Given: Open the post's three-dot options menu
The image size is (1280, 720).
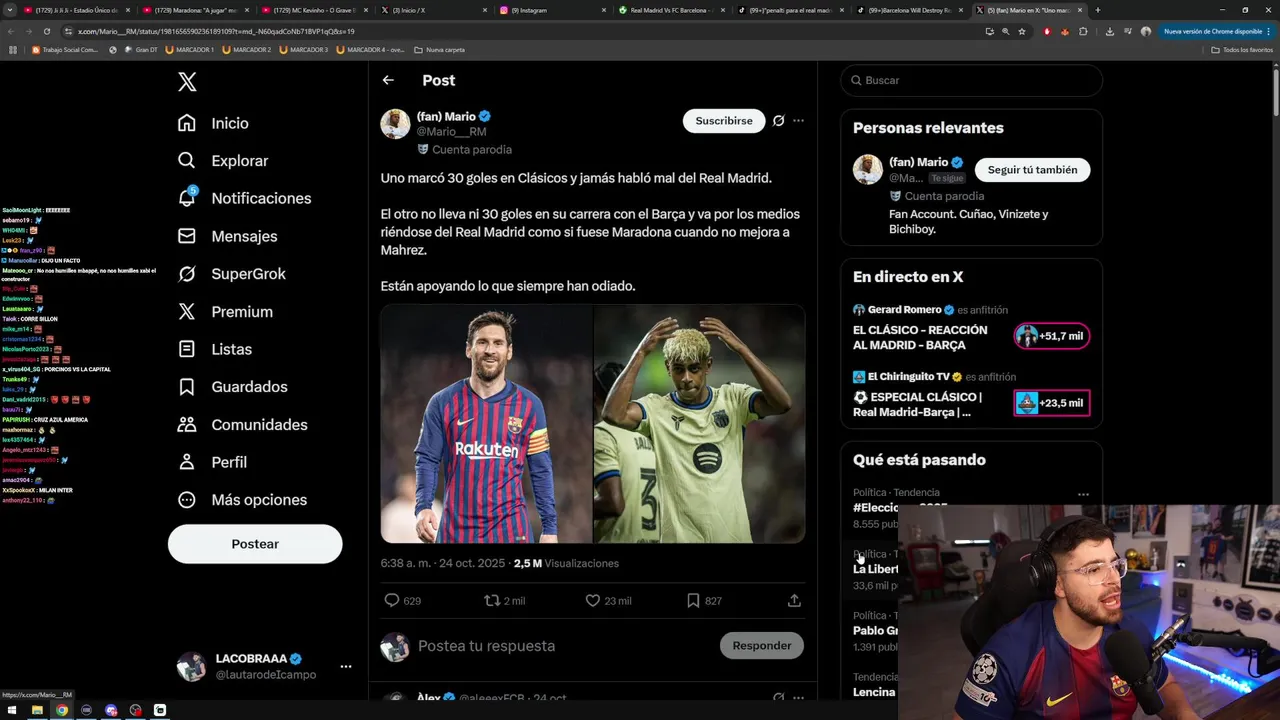Looking at the screenshot, I should (x=798, y=121).
